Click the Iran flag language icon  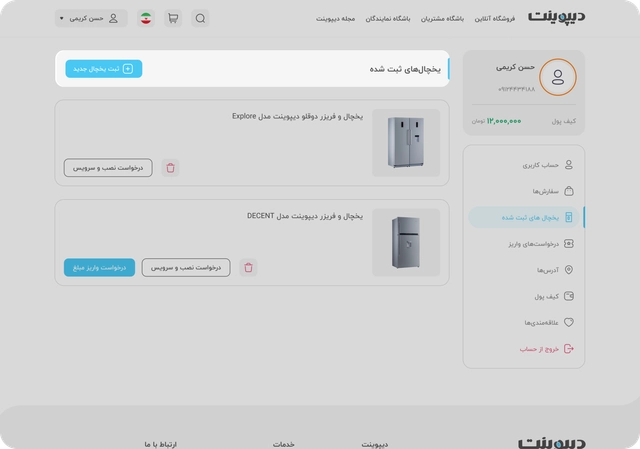tap(146, 18)
